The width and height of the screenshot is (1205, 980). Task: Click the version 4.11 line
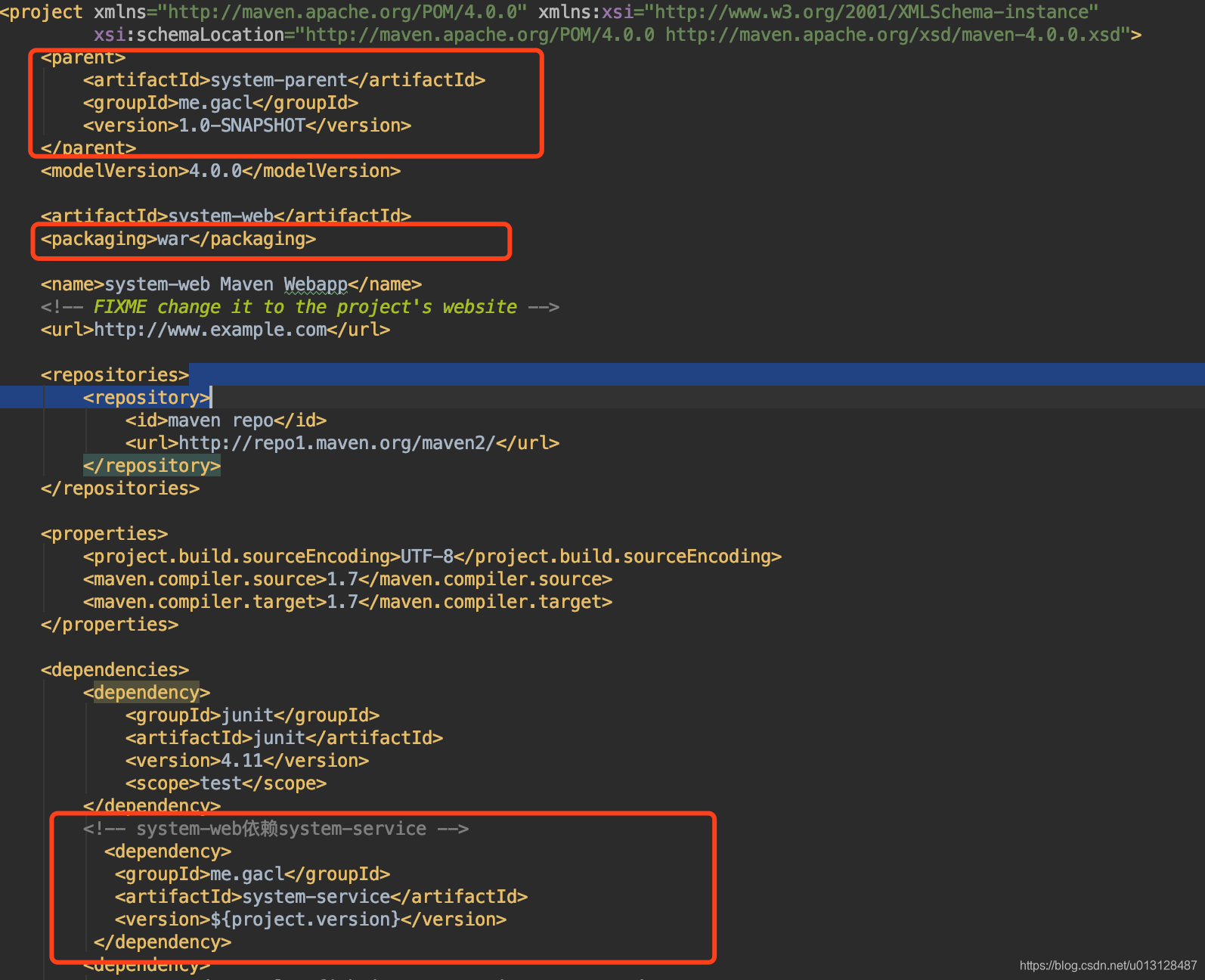(247, 761)
